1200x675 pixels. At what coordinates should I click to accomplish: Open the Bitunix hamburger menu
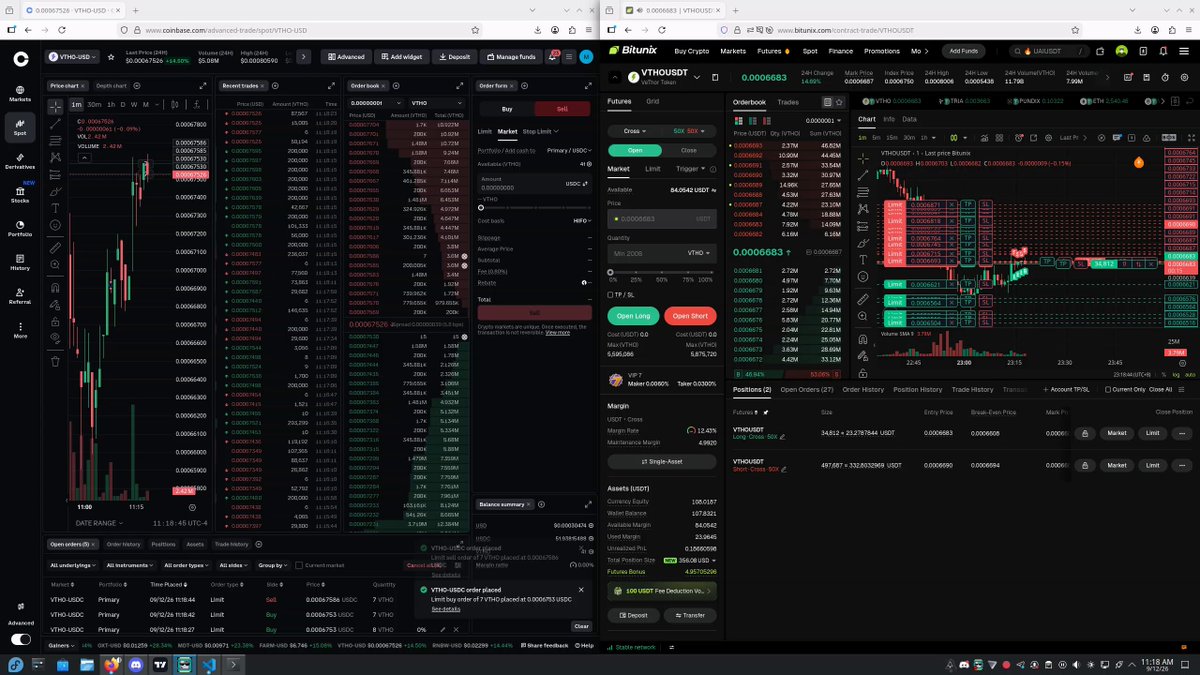pyautogui.click(x=1183, y=51)
